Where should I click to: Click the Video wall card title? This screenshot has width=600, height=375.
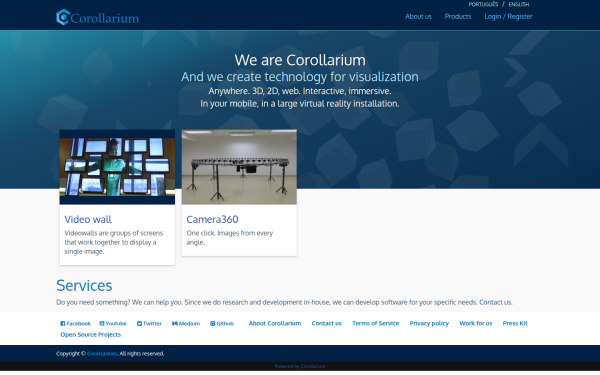coord(88,219)
